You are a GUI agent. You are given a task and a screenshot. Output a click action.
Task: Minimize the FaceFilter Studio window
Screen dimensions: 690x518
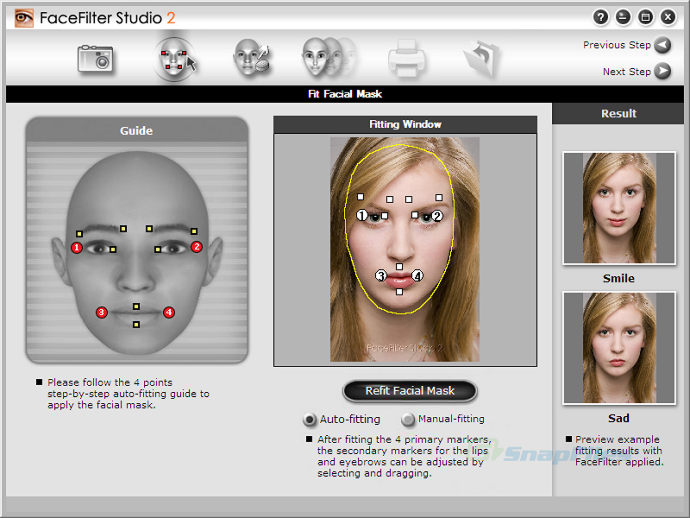623,17
